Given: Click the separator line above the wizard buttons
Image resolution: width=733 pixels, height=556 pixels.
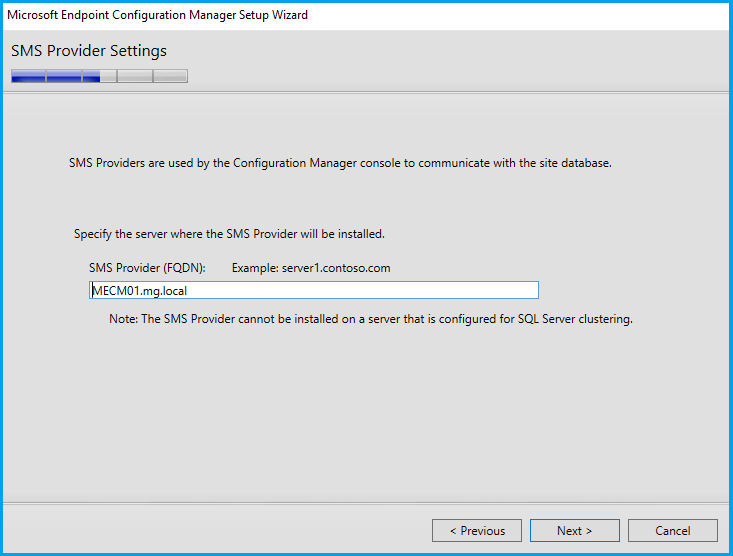Looking at the screenshot, I should [366, 502].
